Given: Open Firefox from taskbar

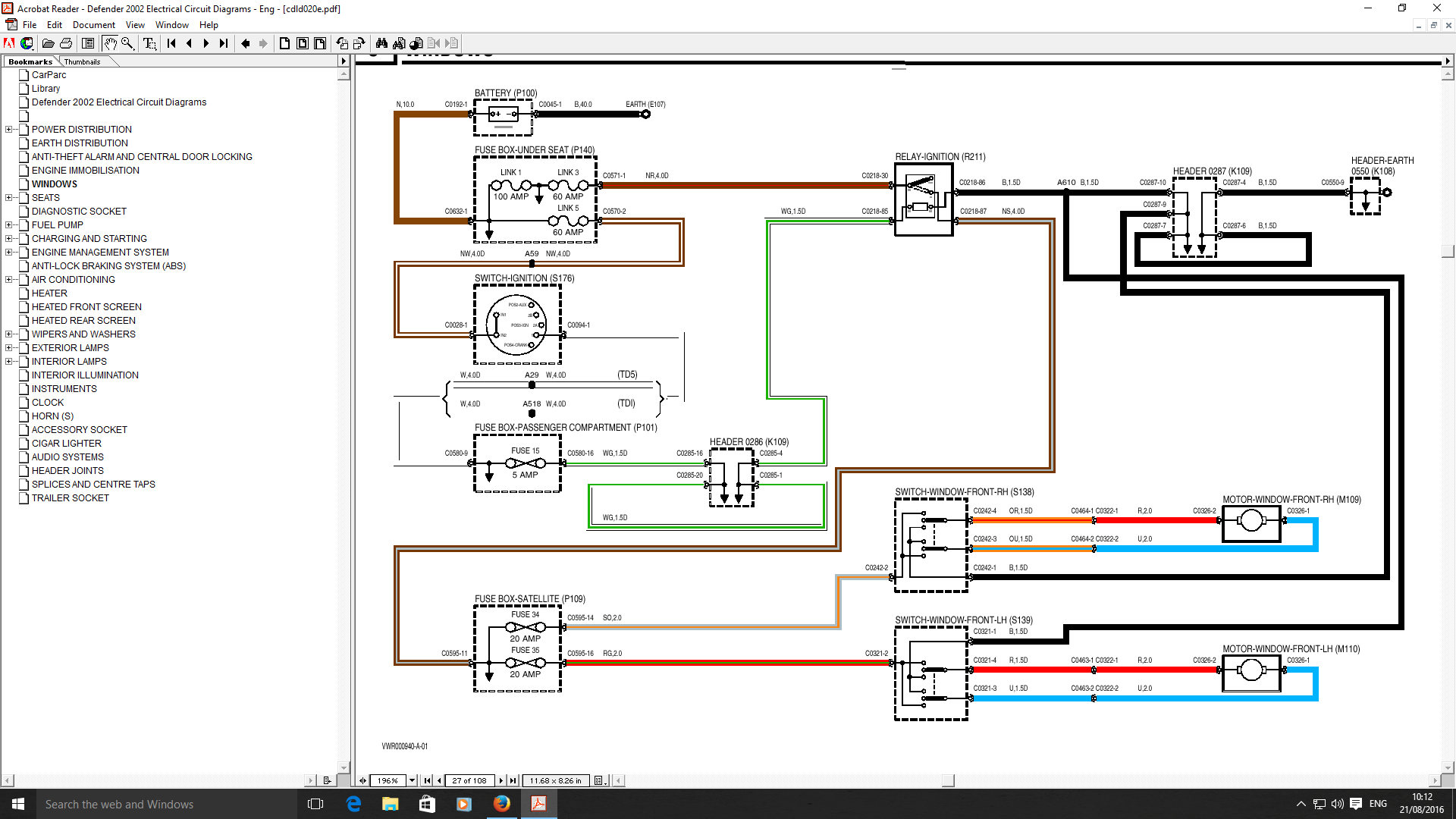Looking at the screenshot, I should click(x=501, y=804).
